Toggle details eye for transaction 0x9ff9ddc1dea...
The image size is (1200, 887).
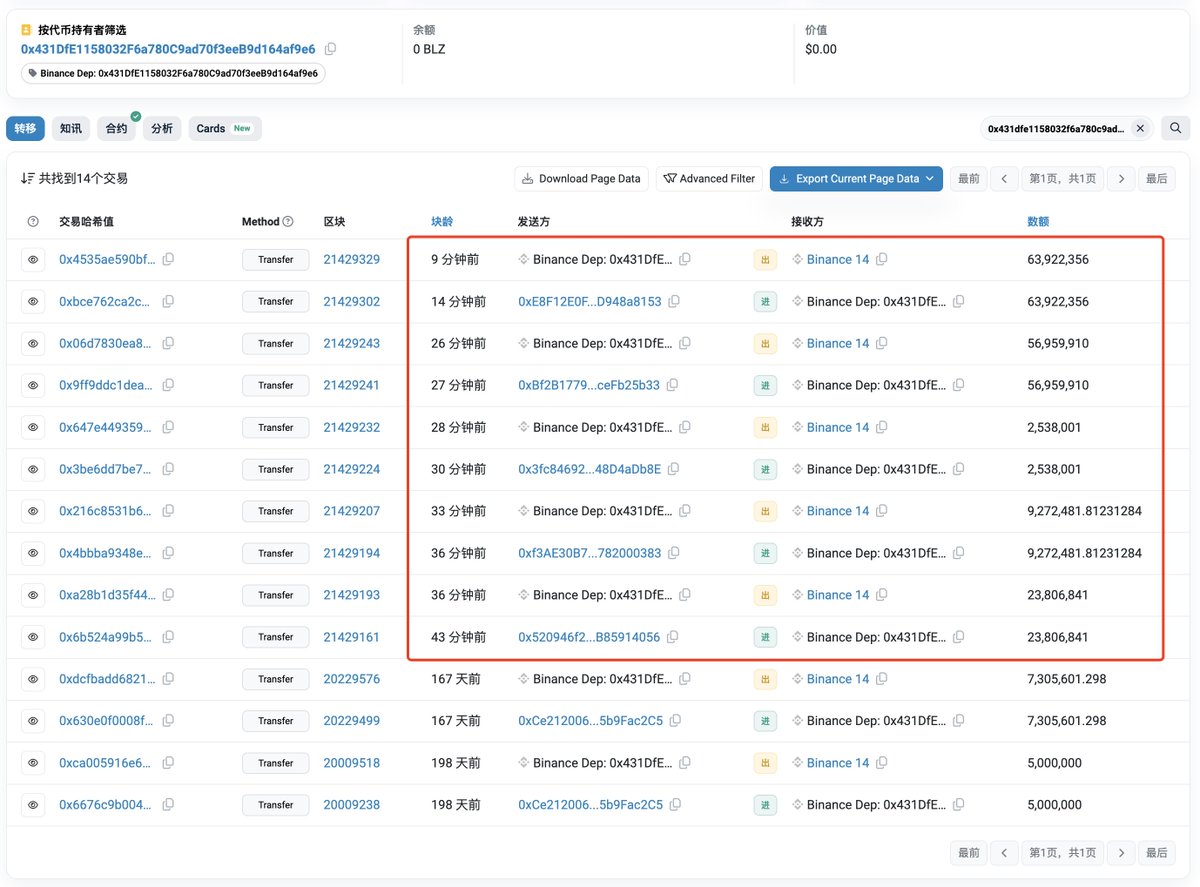pyautogui.click(x=33, y=385)
